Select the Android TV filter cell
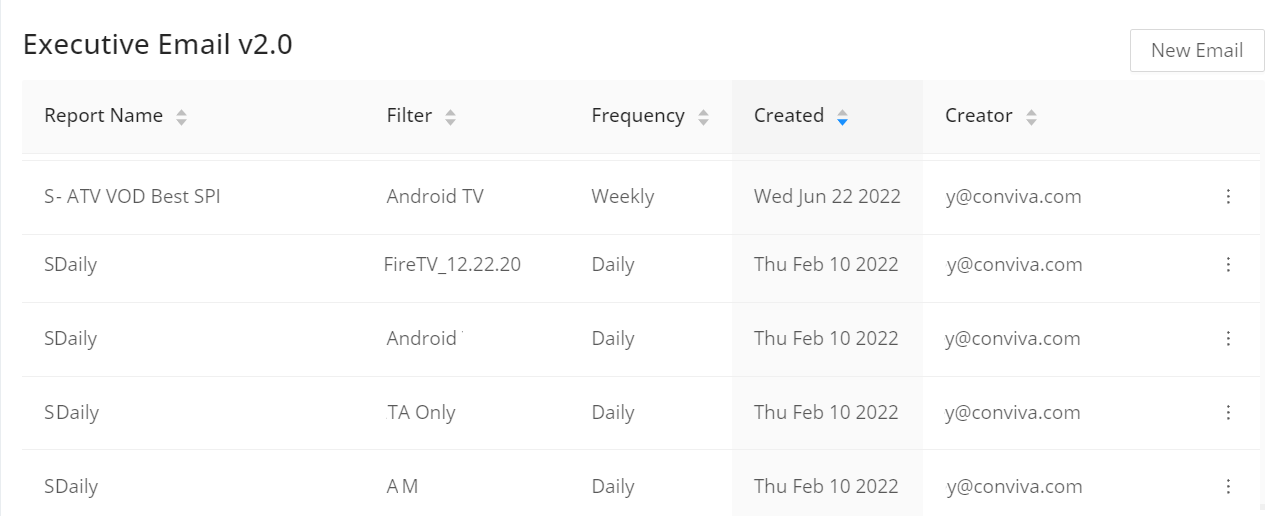This screenshot has height=516, width=1282. click(x=434, y=197)
